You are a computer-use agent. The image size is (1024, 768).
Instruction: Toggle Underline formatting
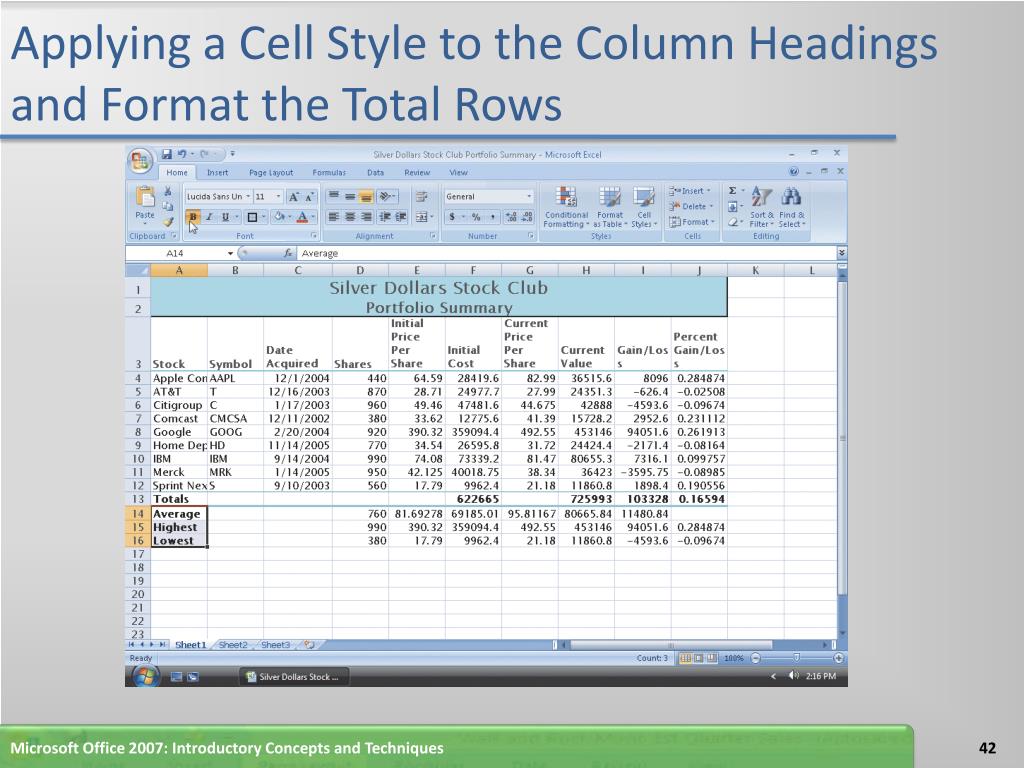225,217
